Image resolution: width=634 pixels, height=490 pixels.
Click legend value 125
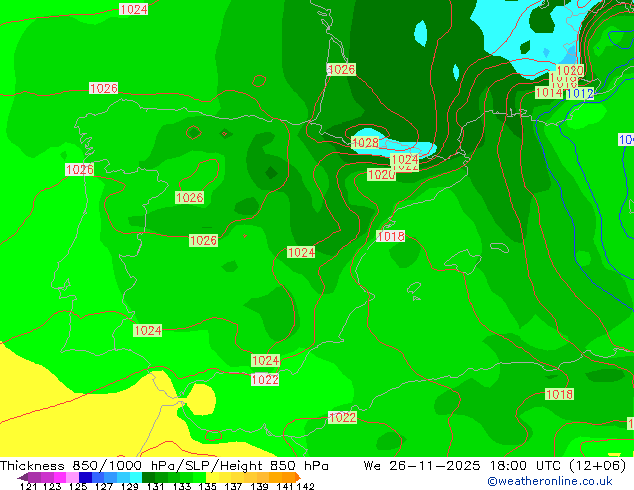tap(78, 486)
